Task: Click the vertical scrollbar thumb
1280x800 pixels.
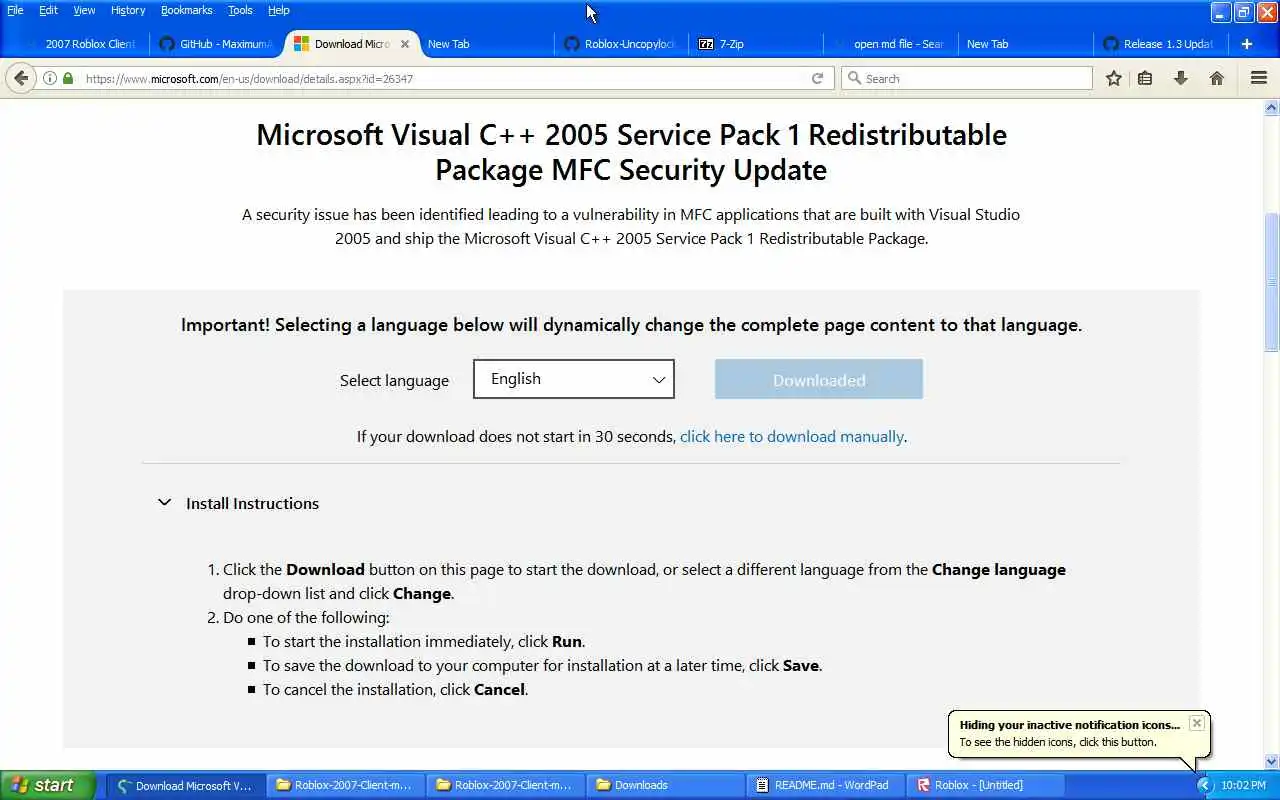Action: (x=1272, y=282)
